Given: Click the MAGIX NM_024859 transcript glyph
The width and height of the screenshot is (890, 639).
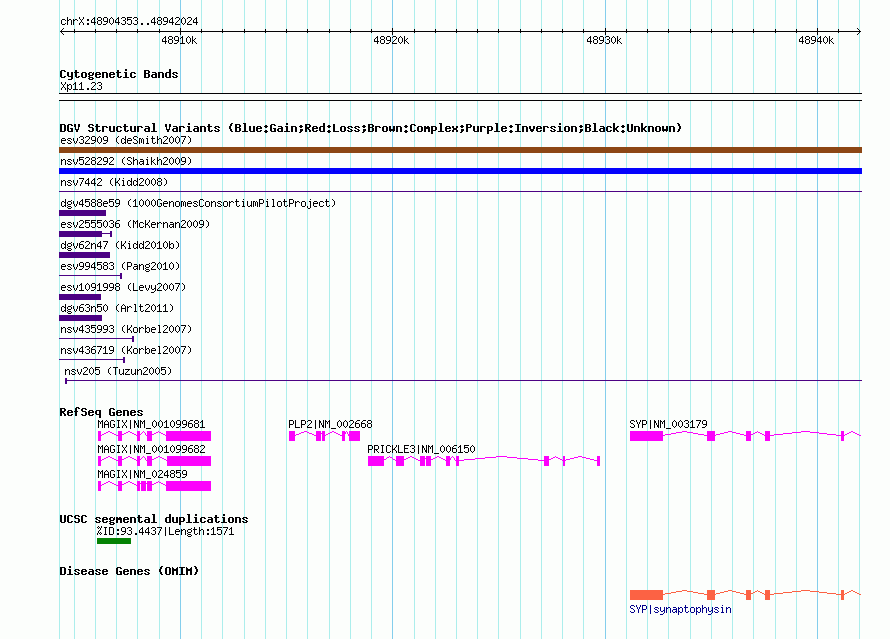Looking at the screenshot, I should (x=154, y=486).
